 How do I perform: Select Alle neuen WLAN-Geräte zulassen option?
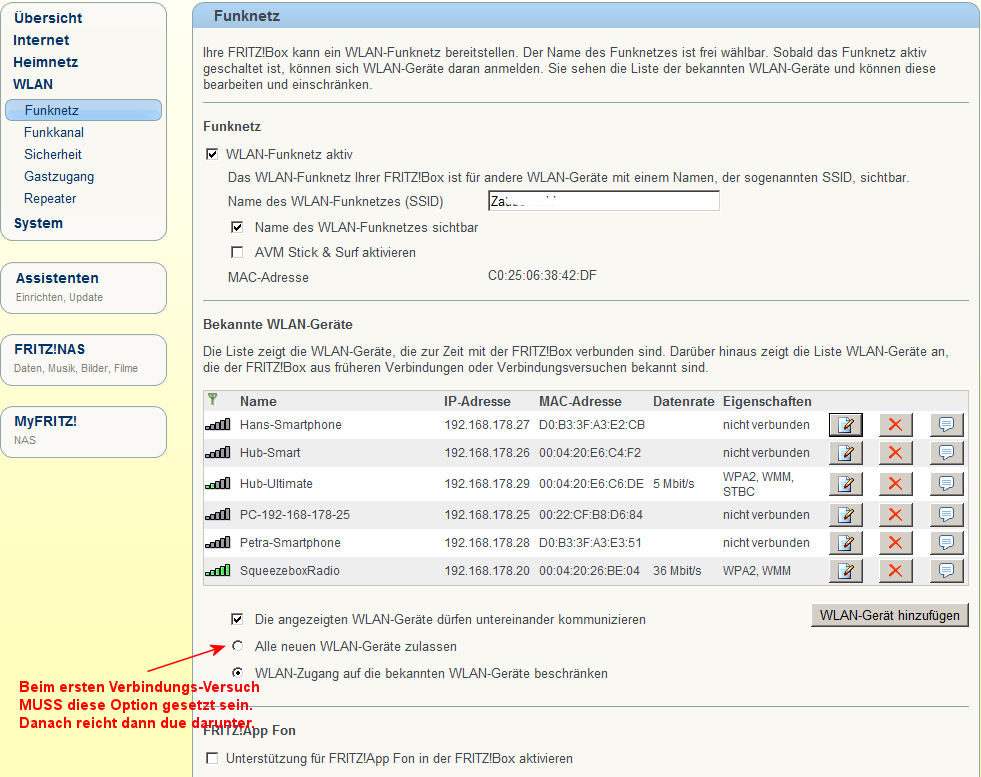tap(237, 646)
